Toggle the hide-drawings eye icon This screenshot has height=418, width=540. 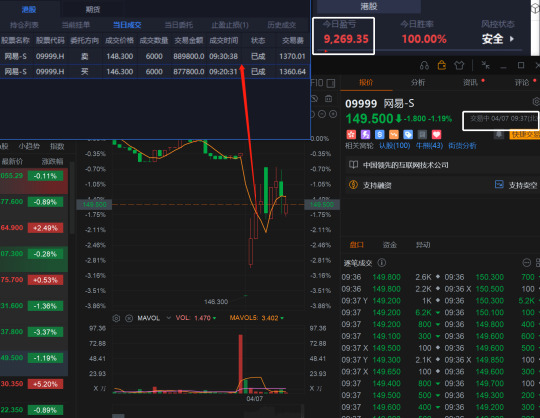coord(314,99)
